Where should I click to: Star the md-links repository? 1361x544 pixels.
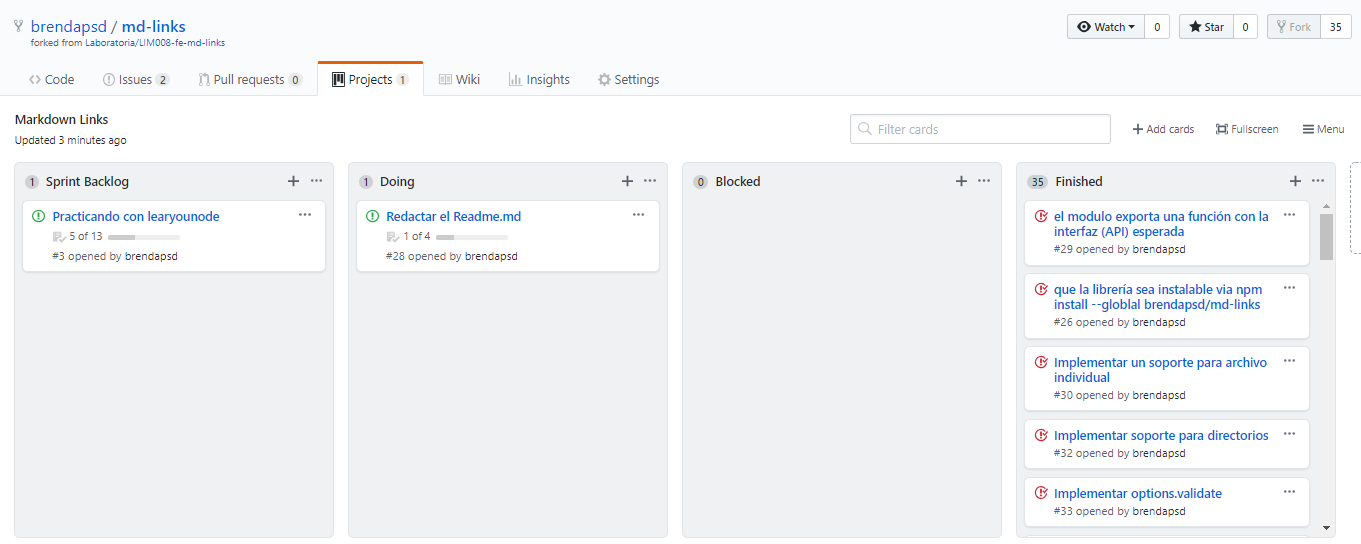(x=1206, y=27)
